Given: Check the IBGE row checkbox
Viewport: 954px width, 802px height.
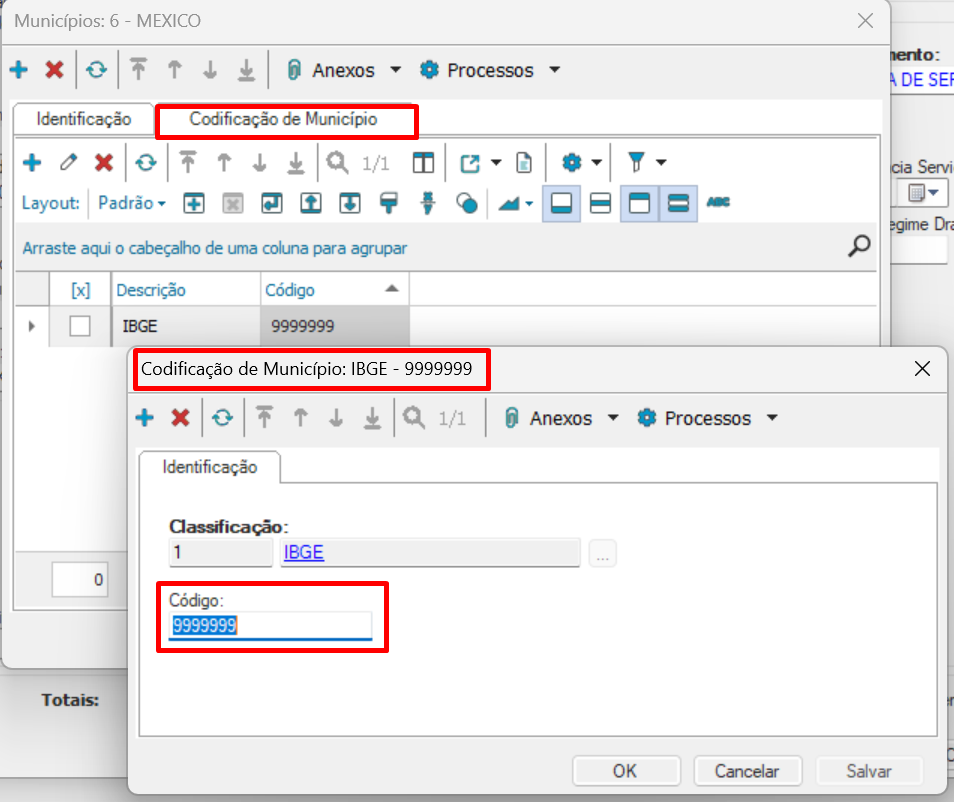Looking at the screenshot, I should [80, 326].
